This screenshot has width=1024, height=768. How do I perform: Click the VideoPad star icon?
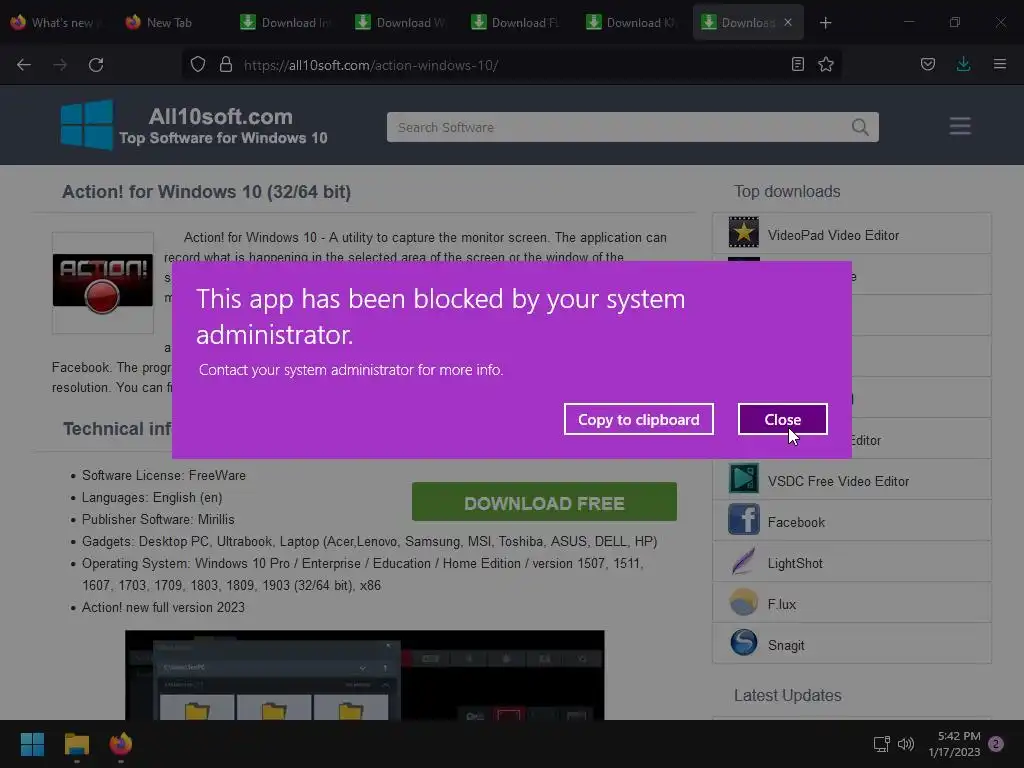743,232
